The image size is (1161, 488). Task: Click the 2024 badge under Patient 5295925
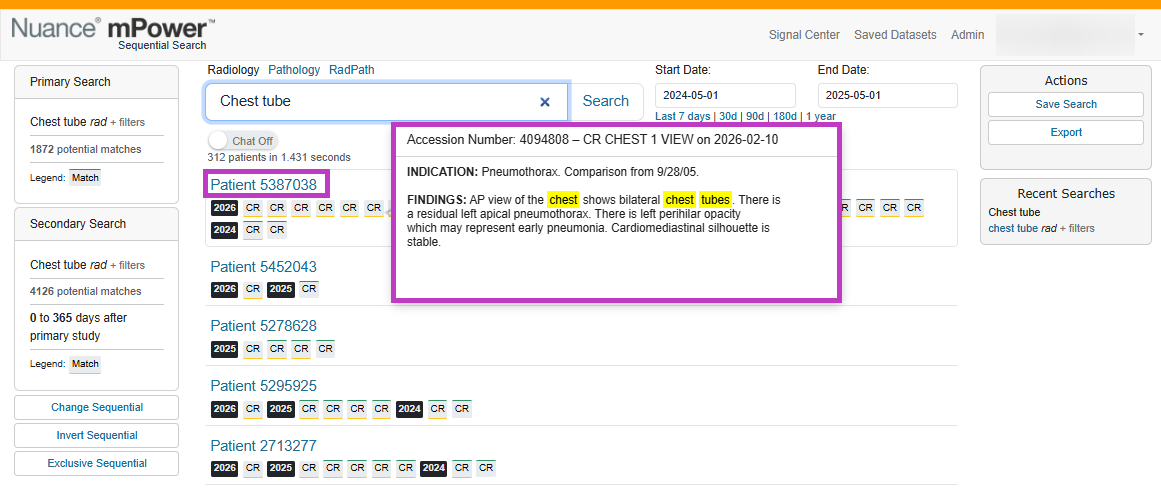(x=409, y=408)
